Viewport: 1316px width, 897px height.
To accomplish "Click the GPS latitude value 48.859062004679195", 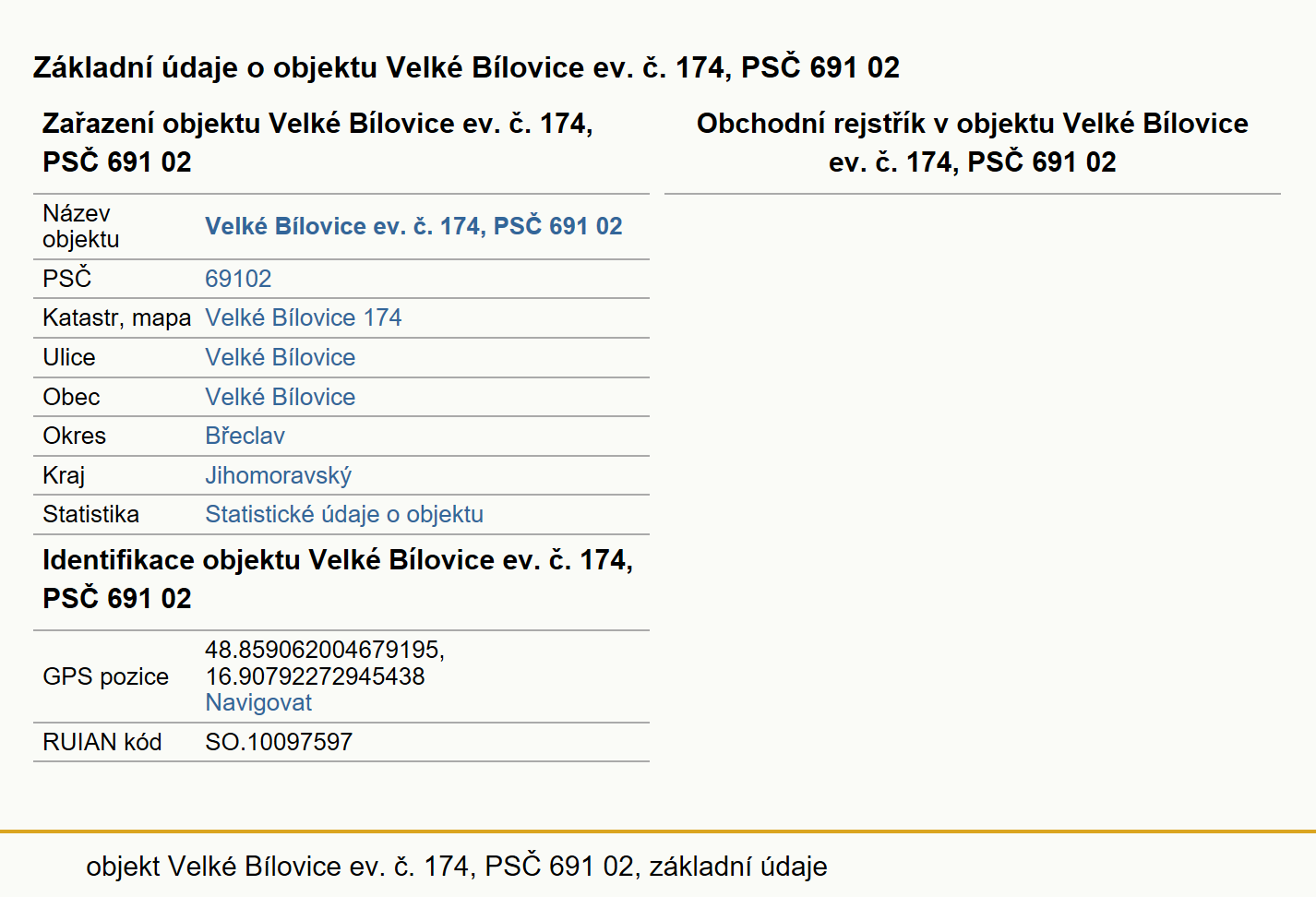I will (325, 650).
